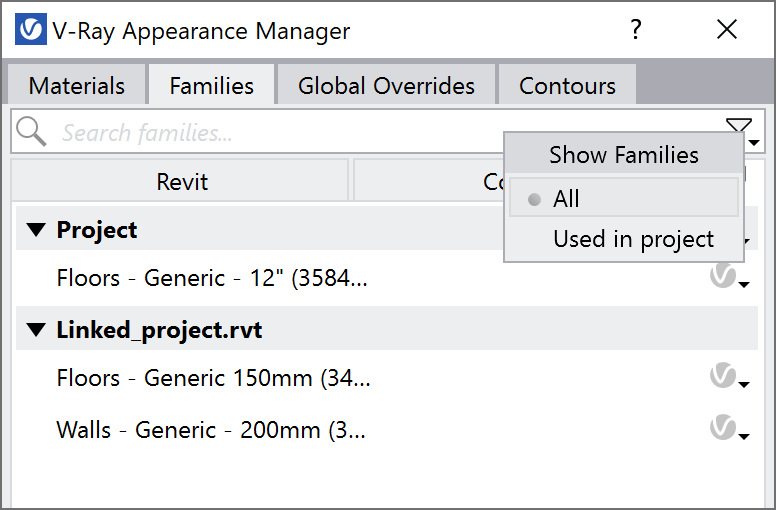Screen dimensions: 776x510
Task: Open V-Ray dropdown for Floors Generic 12" row
Action: pyautogui.click(x=729, y=277)
